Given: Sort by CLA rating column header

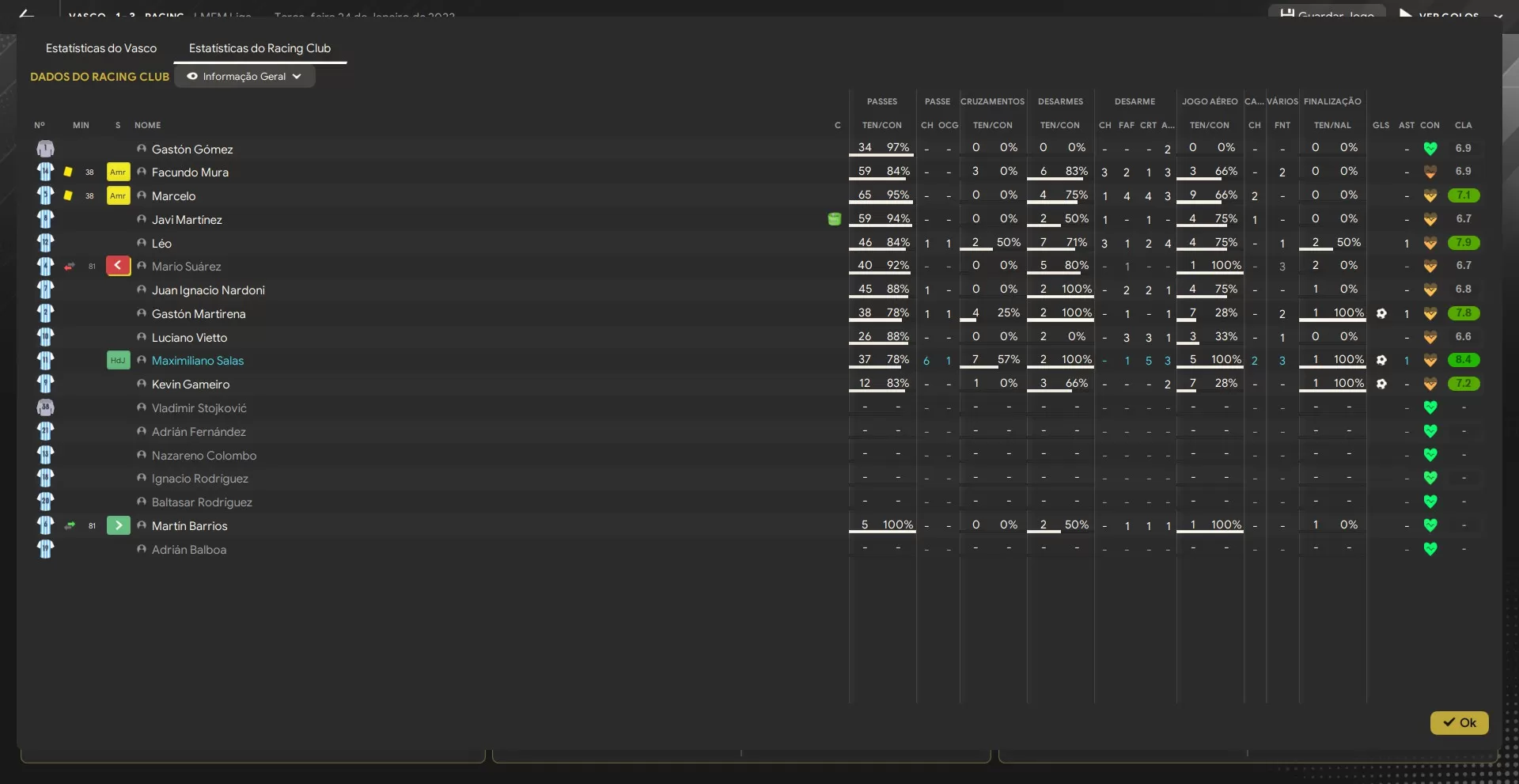Looking at the screenshot, I should tap(1463, 125).
